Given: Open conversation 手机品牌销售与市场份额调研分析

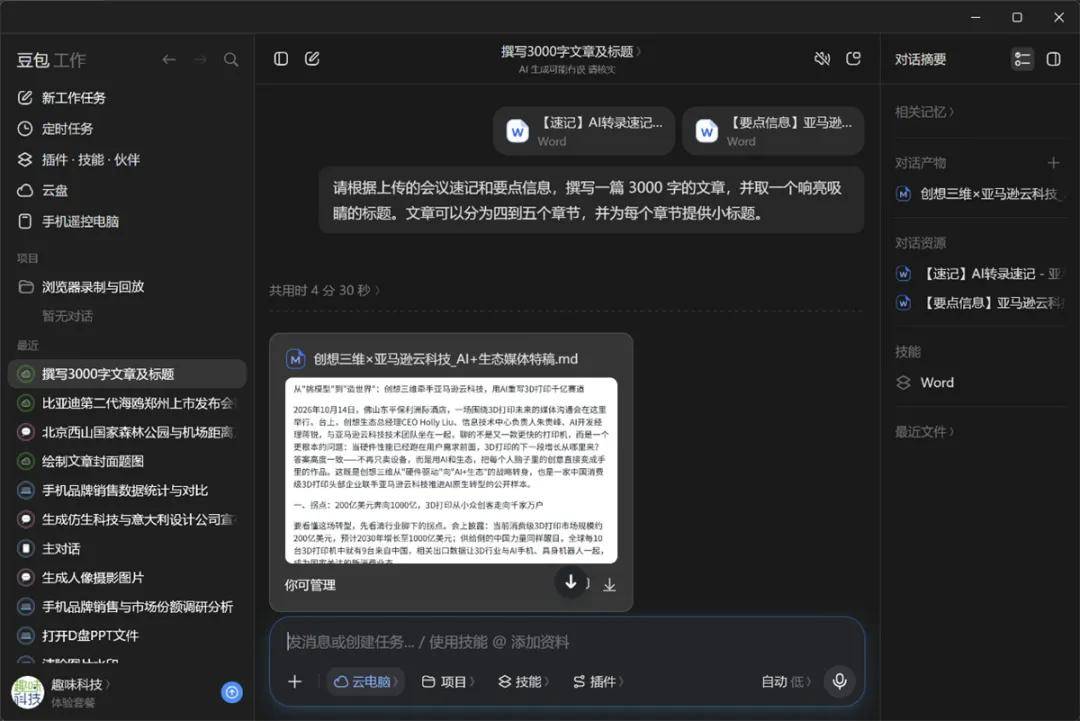Looking at the screenshot, I should click(x=127, y=607).
